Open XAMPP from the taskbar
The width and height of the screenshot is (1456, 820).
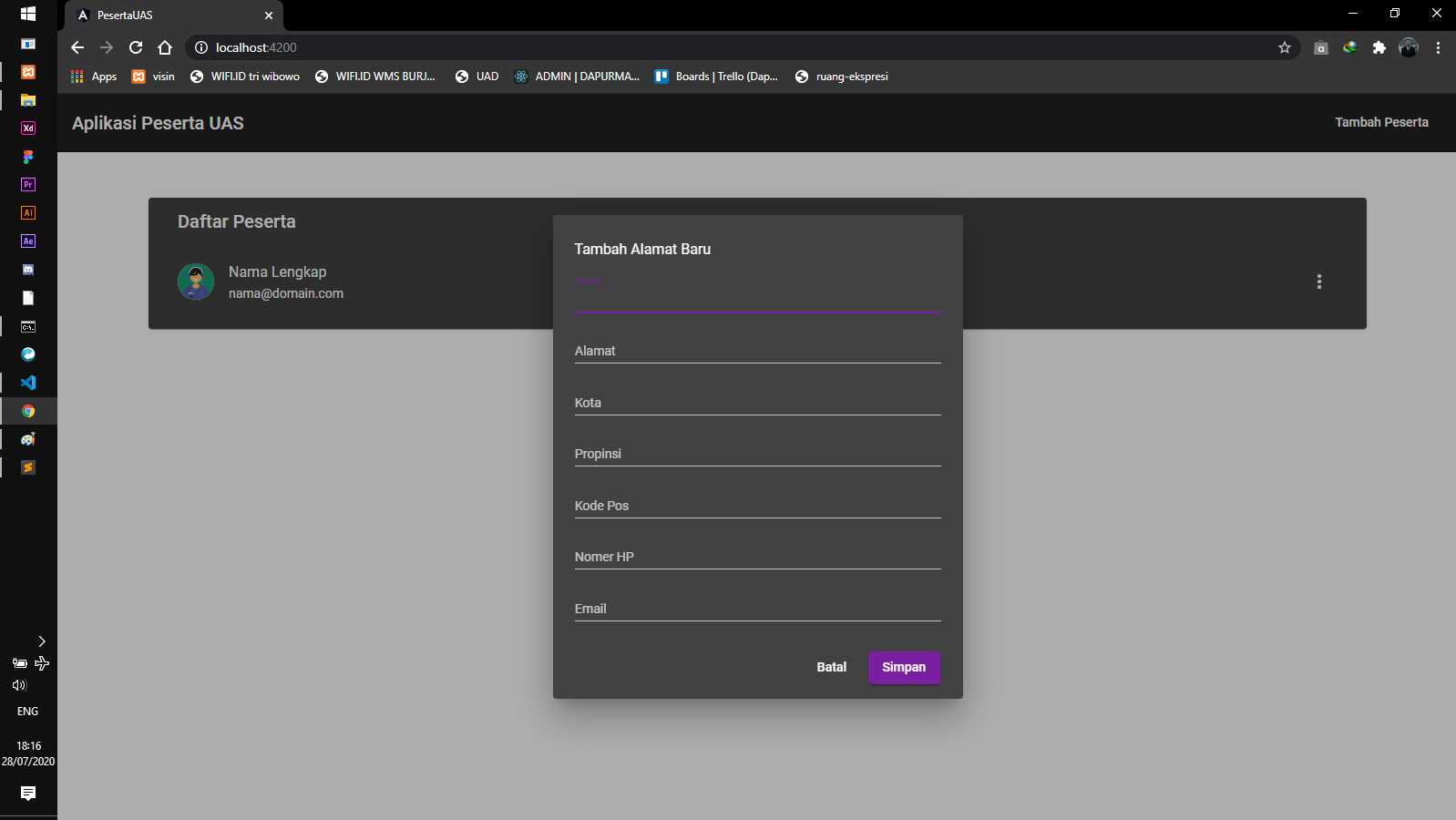pos(28,72)
